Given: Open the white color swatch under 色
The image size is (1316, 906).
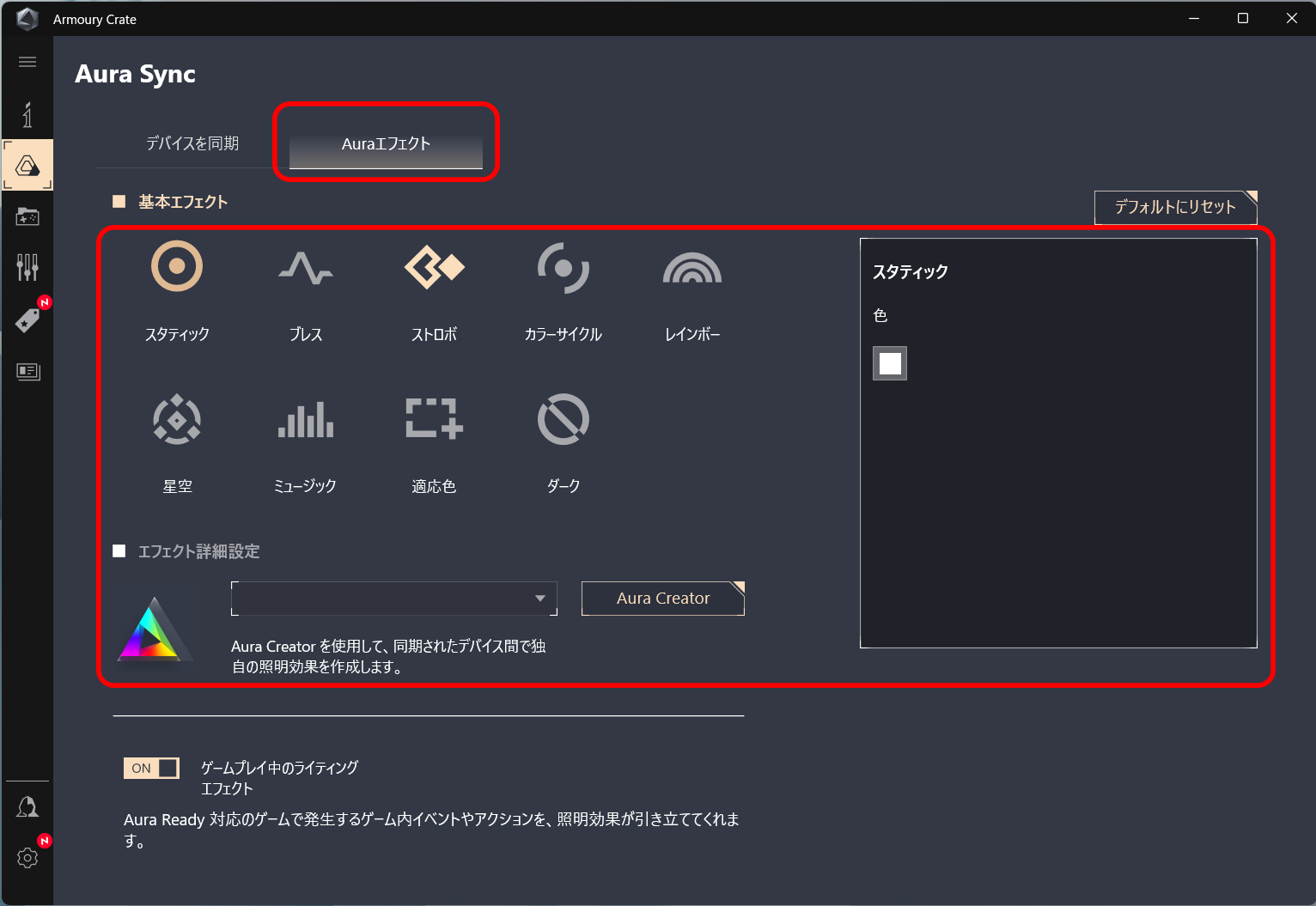Looking at the screenshot, I should tap(890, 363).
